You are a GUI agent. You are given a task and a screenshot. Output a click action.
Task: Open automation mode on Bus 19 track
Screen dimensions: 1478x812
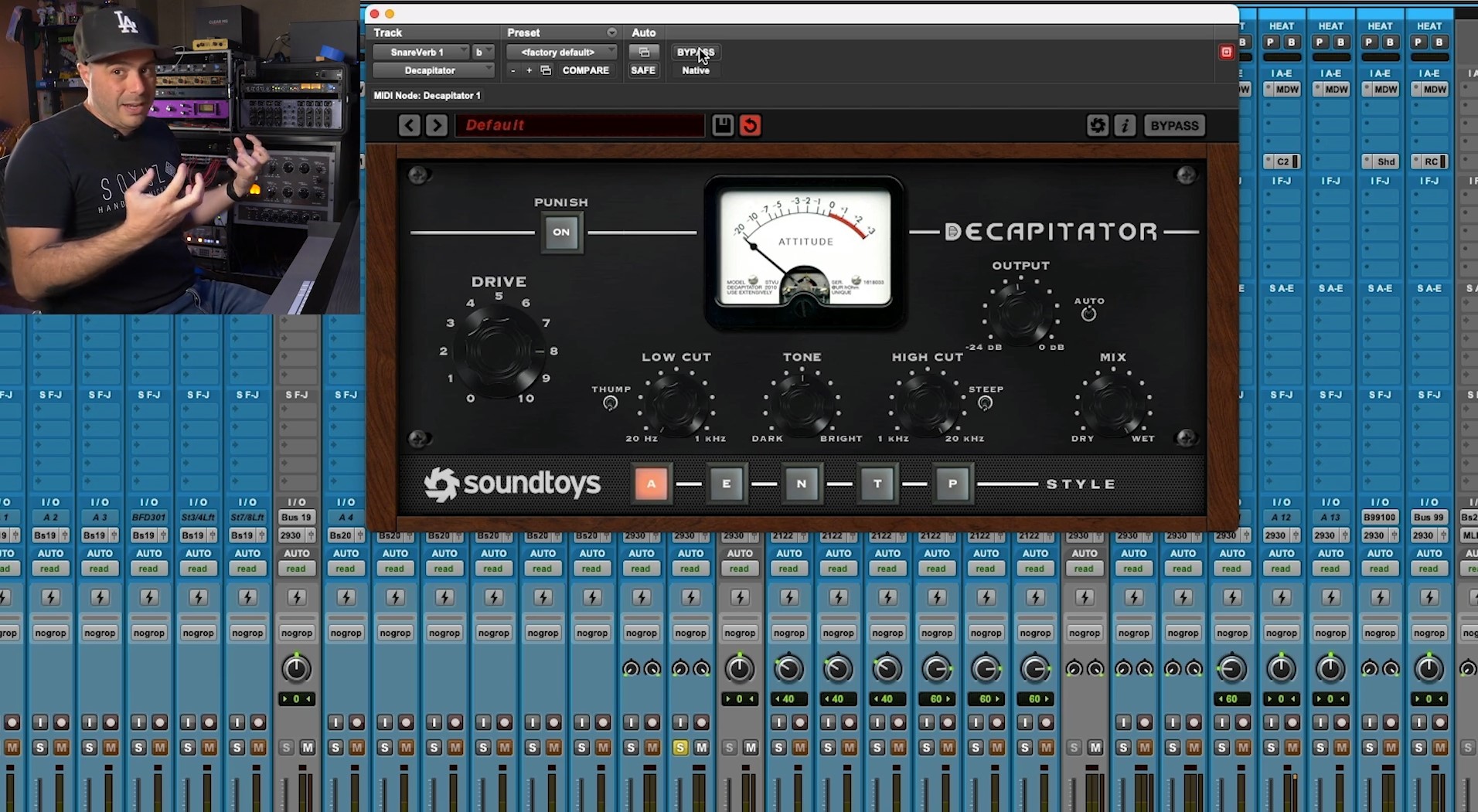(296, 569)
